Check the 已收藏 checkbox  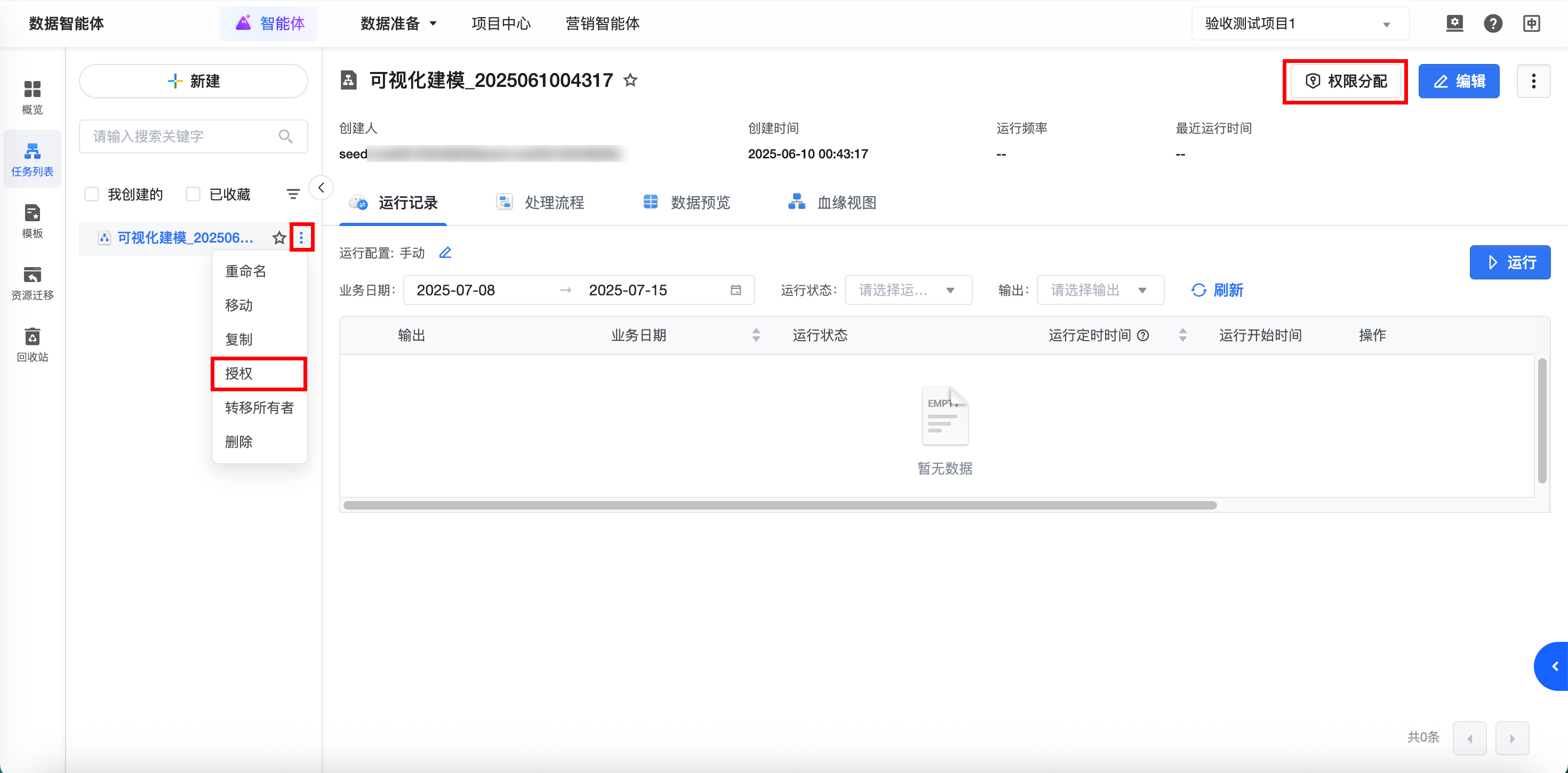click(x=193, y=194)
